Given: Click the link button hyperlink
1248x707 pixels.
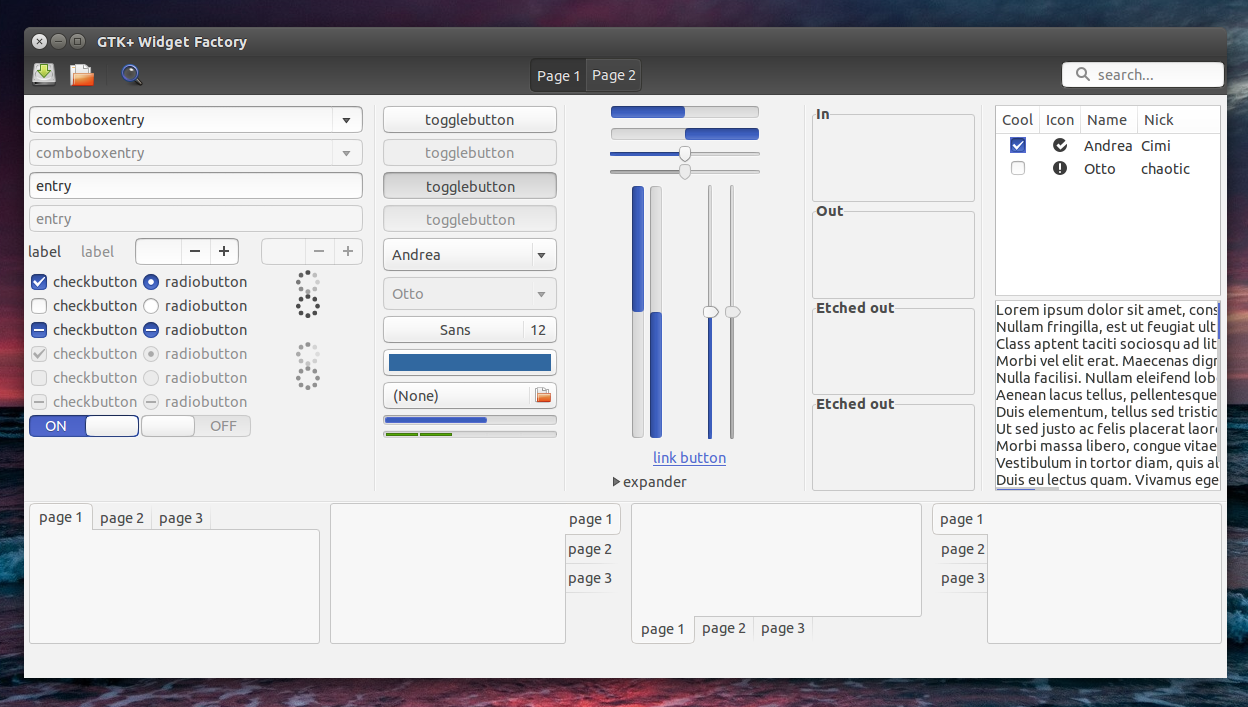Looking at the screenshot, I should click(x=690, y=458).
